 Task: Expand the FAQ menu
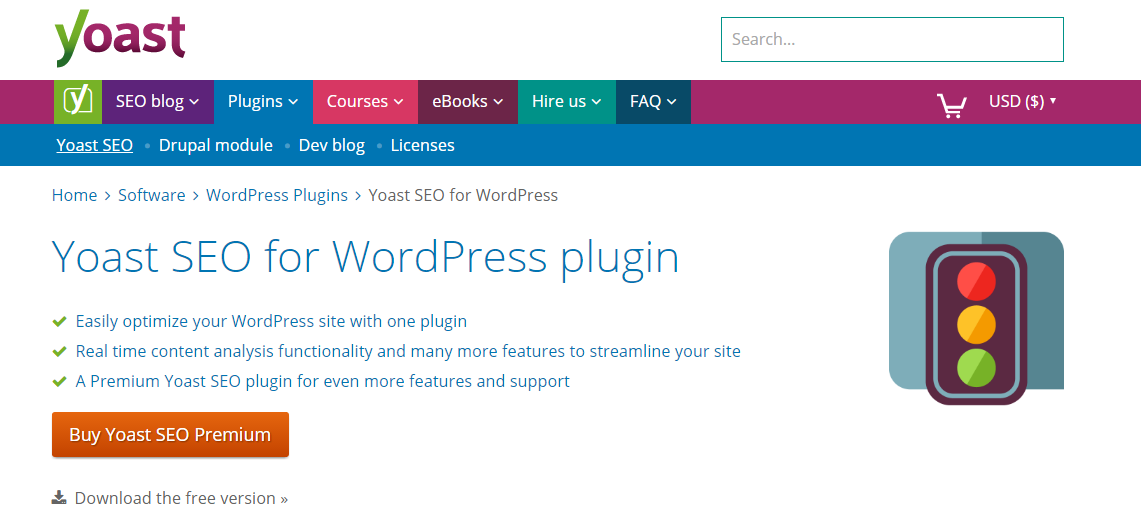pyautogui.click(x=653, y=101)
